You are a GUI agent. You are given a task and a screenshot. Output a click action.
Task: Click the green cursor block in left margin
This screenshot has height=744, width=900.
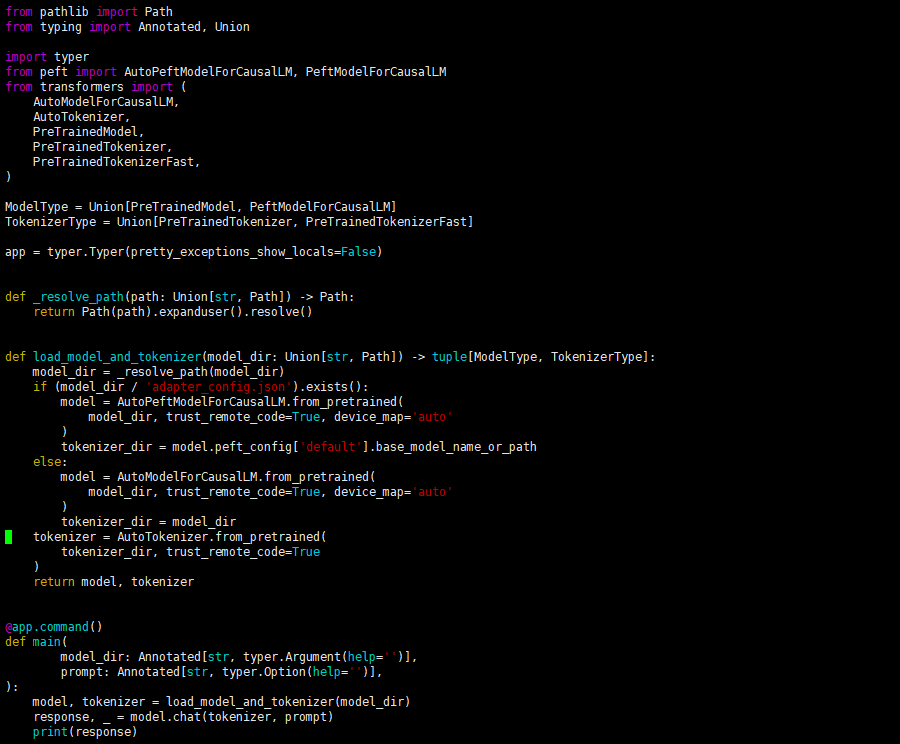click(x=9, y=537)
